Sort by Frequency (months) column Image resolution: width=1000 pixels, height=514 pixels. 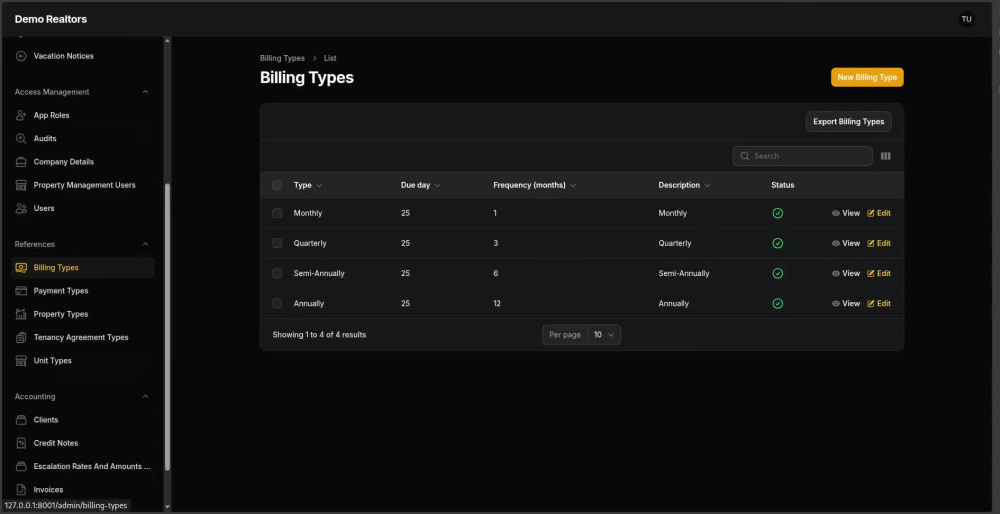pos(534,185)
